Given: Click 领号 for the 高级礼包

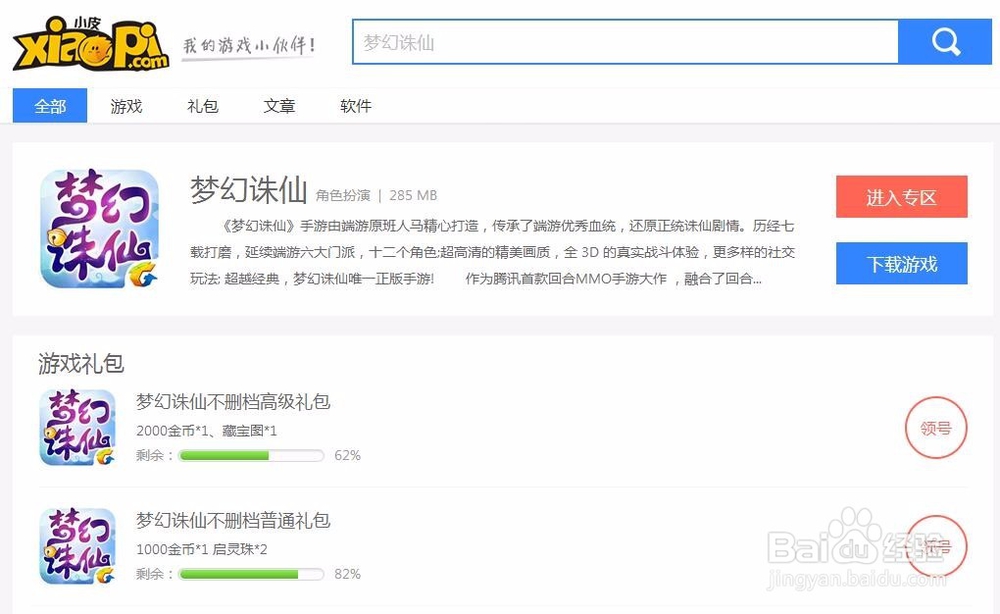Looking at the screenshot, I should pyautogui.click(x=936, y=427).
